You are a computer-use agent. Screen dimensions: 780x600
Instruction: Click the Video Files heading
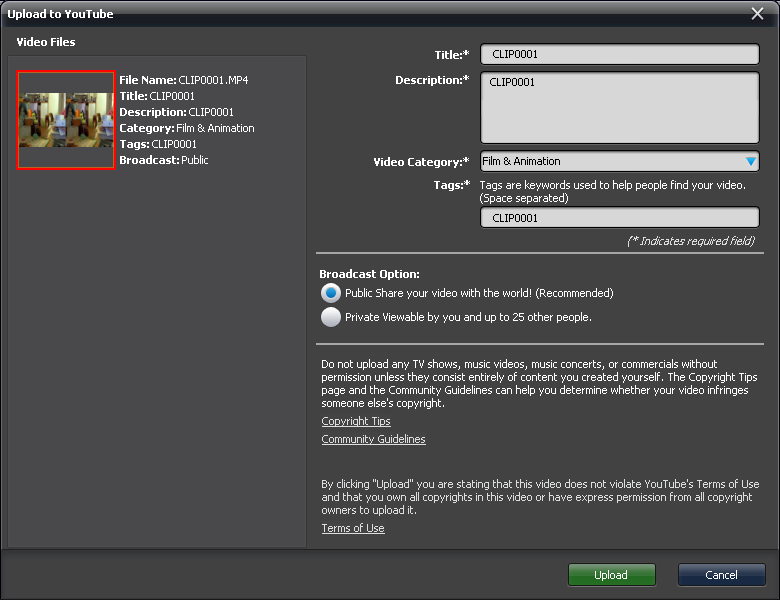click(x=46, y=42)
